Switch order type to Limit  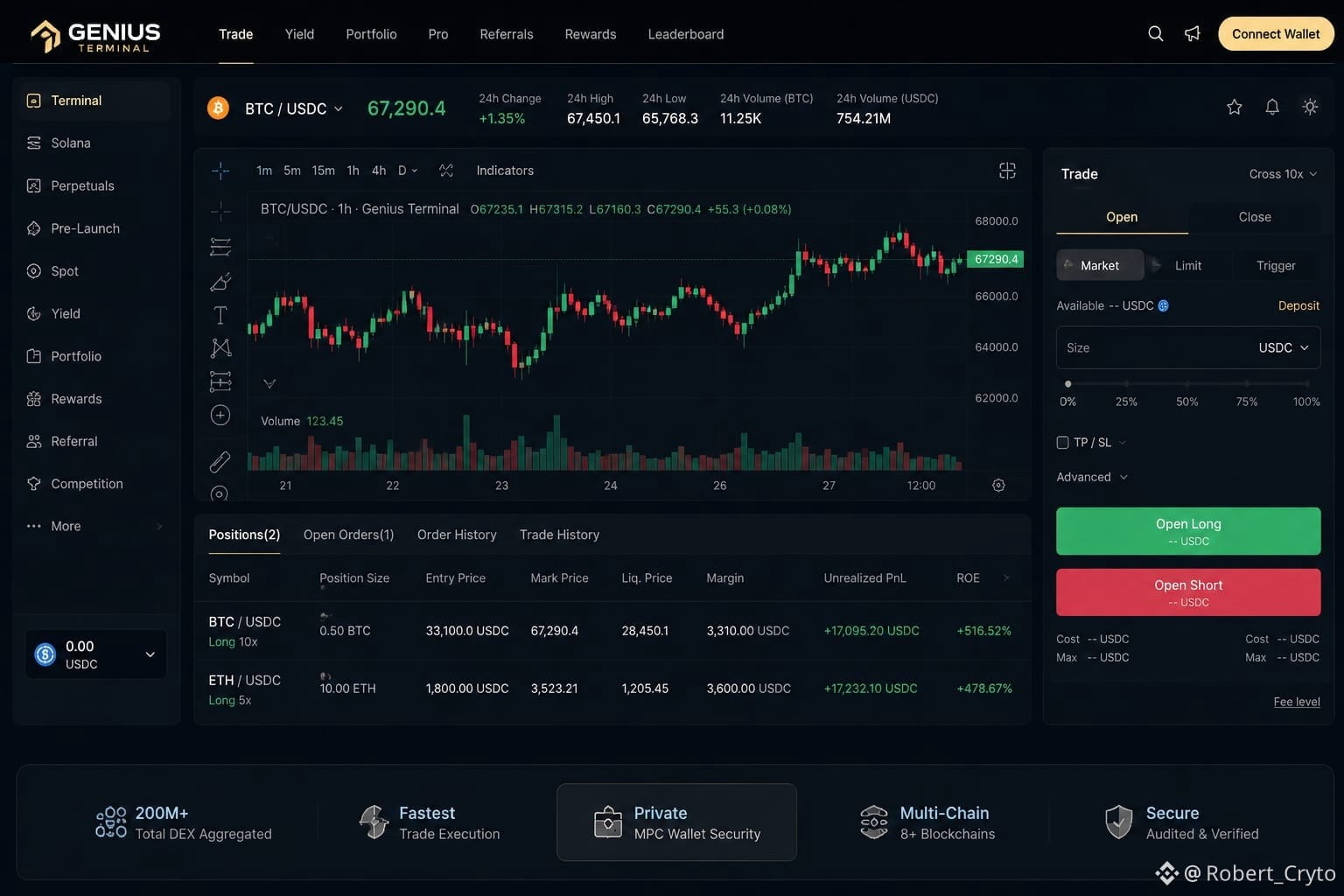pos(1187,265)
